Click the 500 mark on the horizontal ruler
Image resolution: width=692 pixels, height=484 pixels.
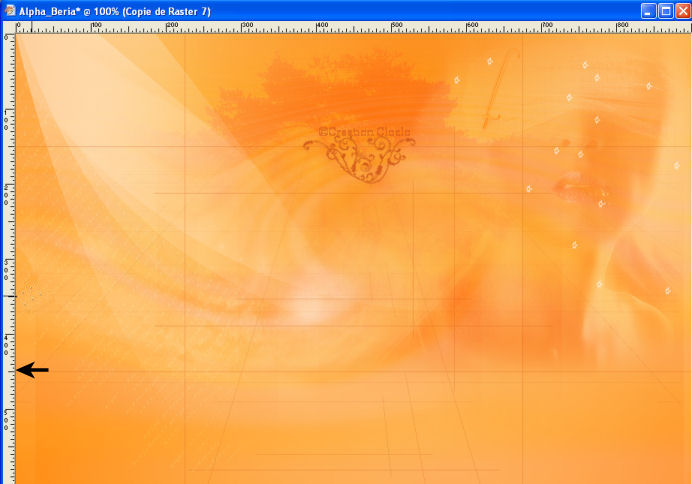[395, 27]
